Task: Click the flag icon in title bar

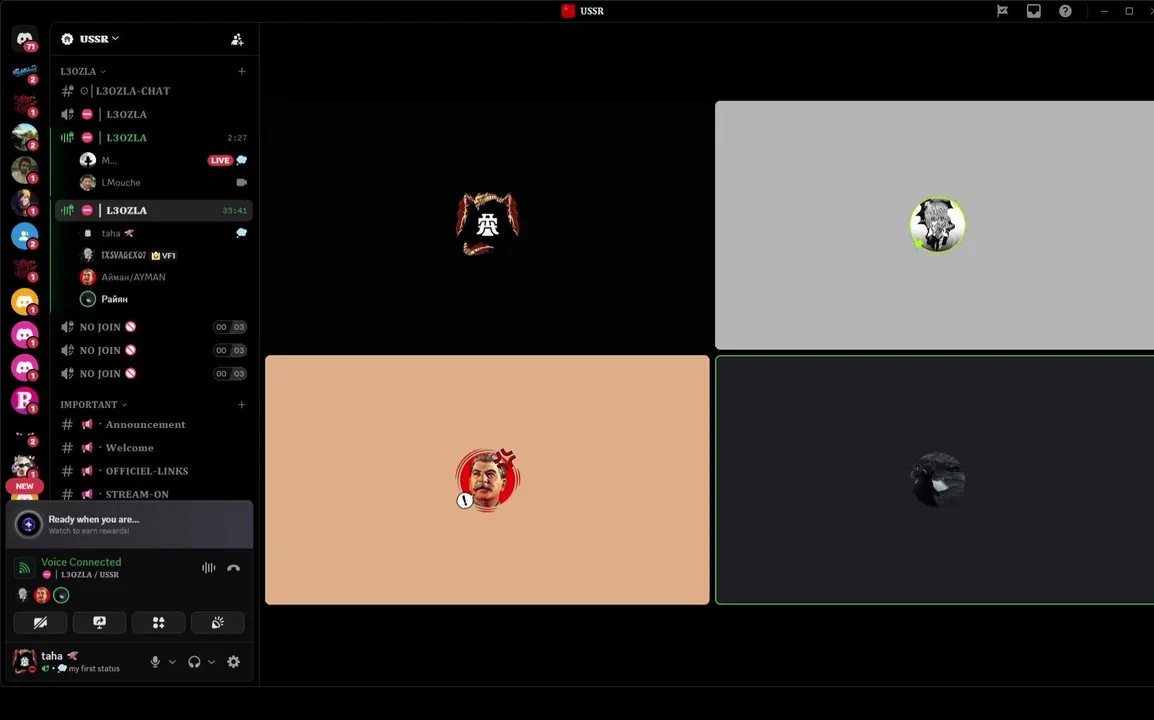Action: pyautogui.click(x=1002, y=11)
